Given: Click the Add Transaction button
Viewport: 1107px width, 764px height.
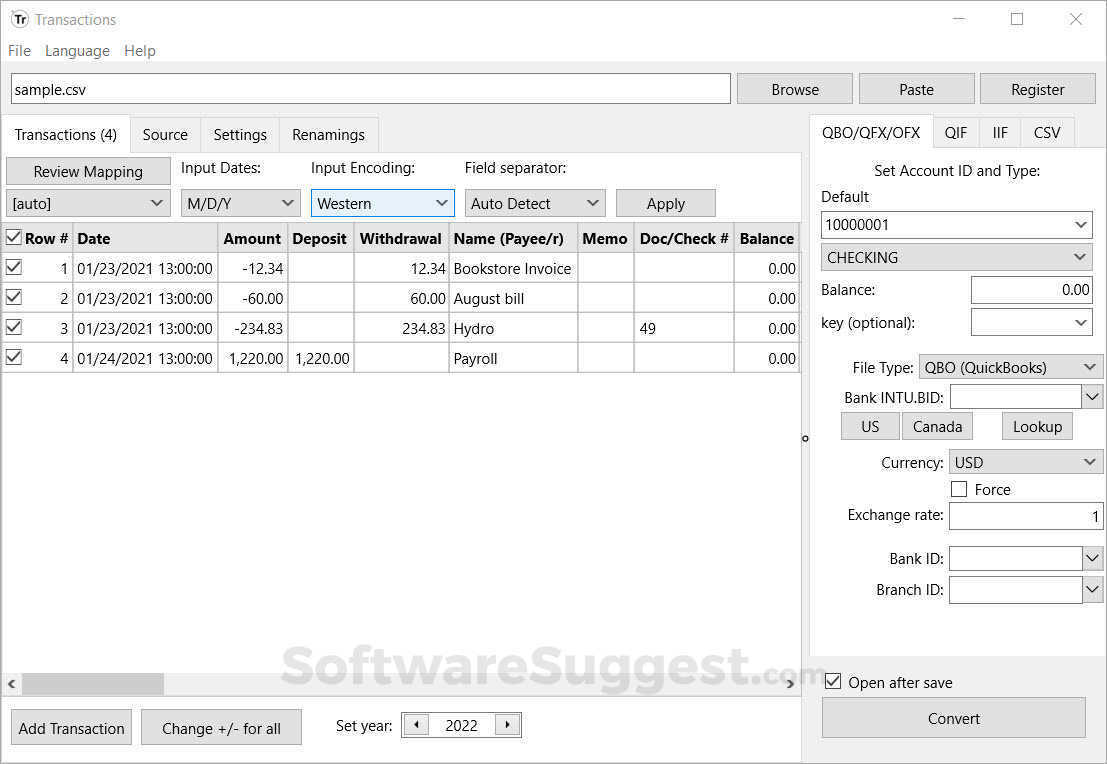Looking at the screenshot, I should pyautogui.click(x=70, y=726).
